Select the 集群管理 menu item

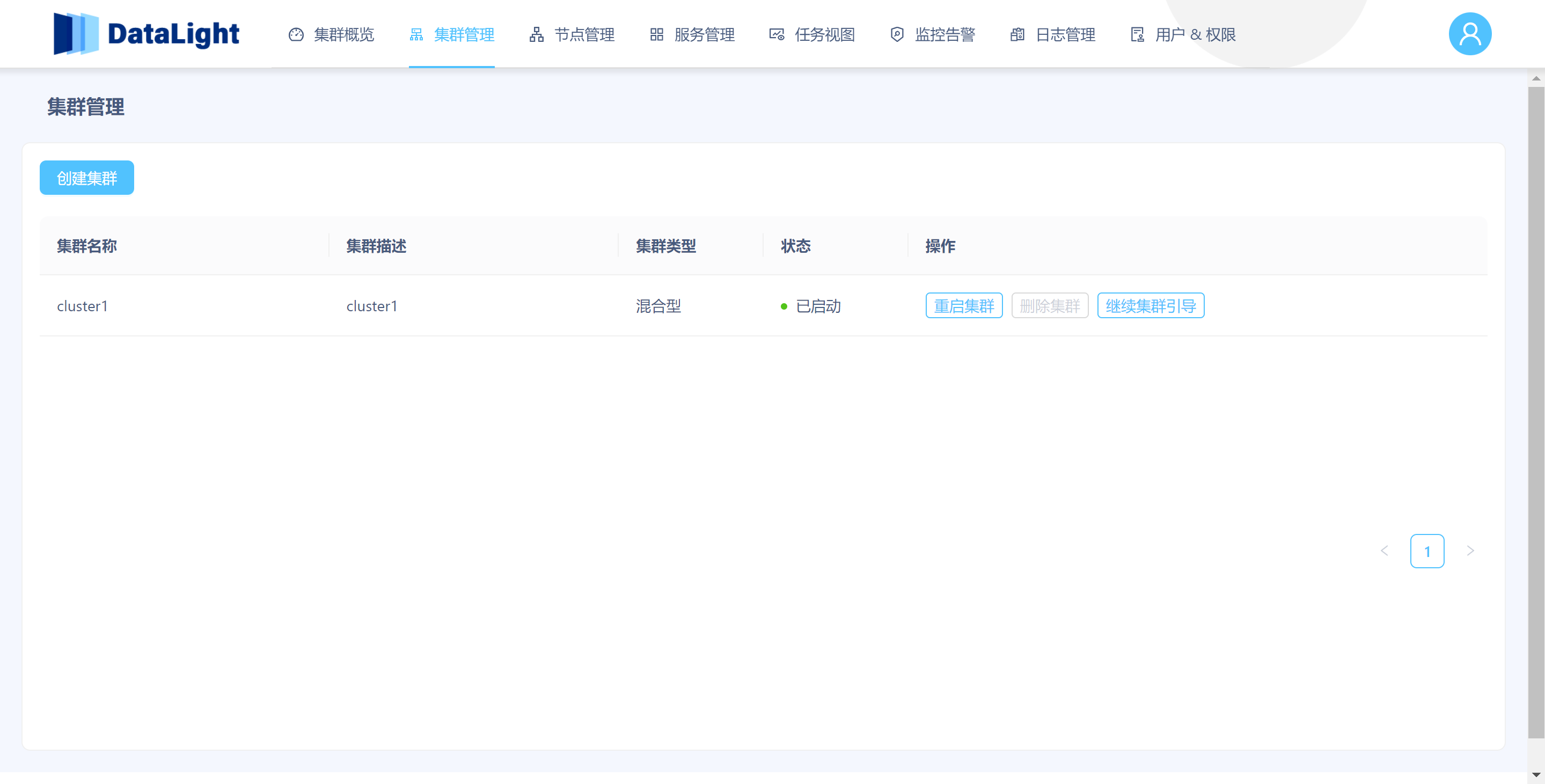click(452, 35)
